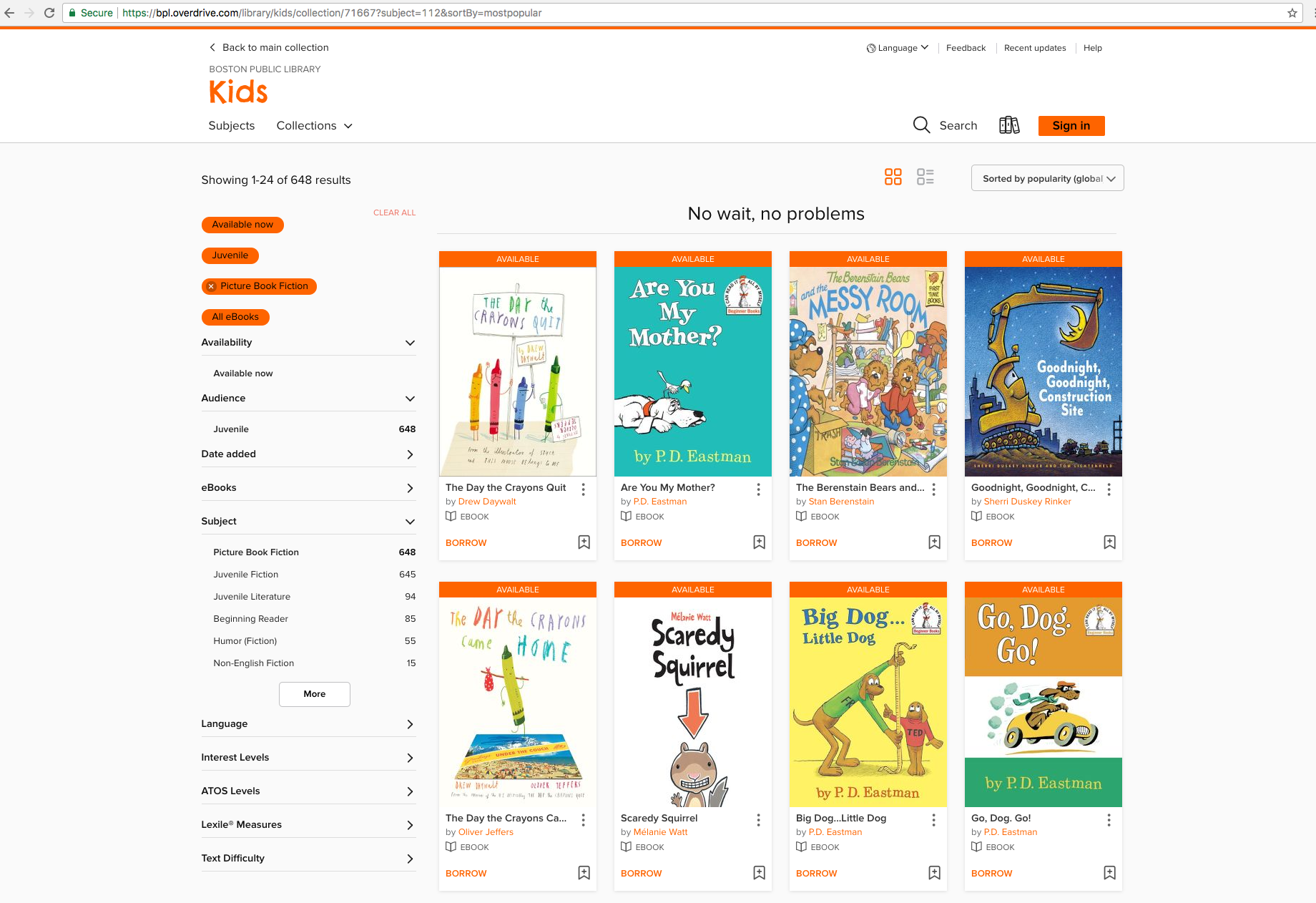Image resolution: width=1316 pixels, height=903 pixels.
Task: Add Are You My Mother? to wishlist
Action: point(759,542)
